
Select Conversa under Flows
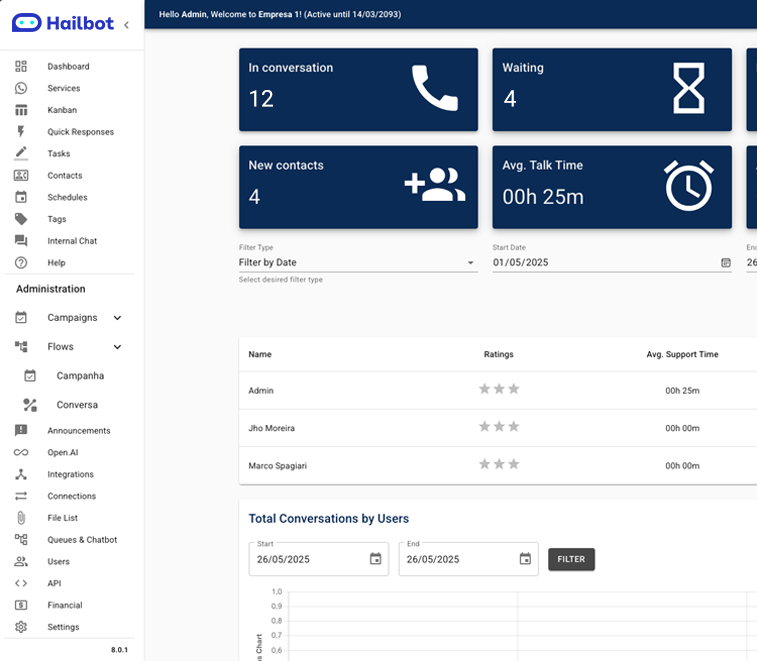click(x=77, y=405)
